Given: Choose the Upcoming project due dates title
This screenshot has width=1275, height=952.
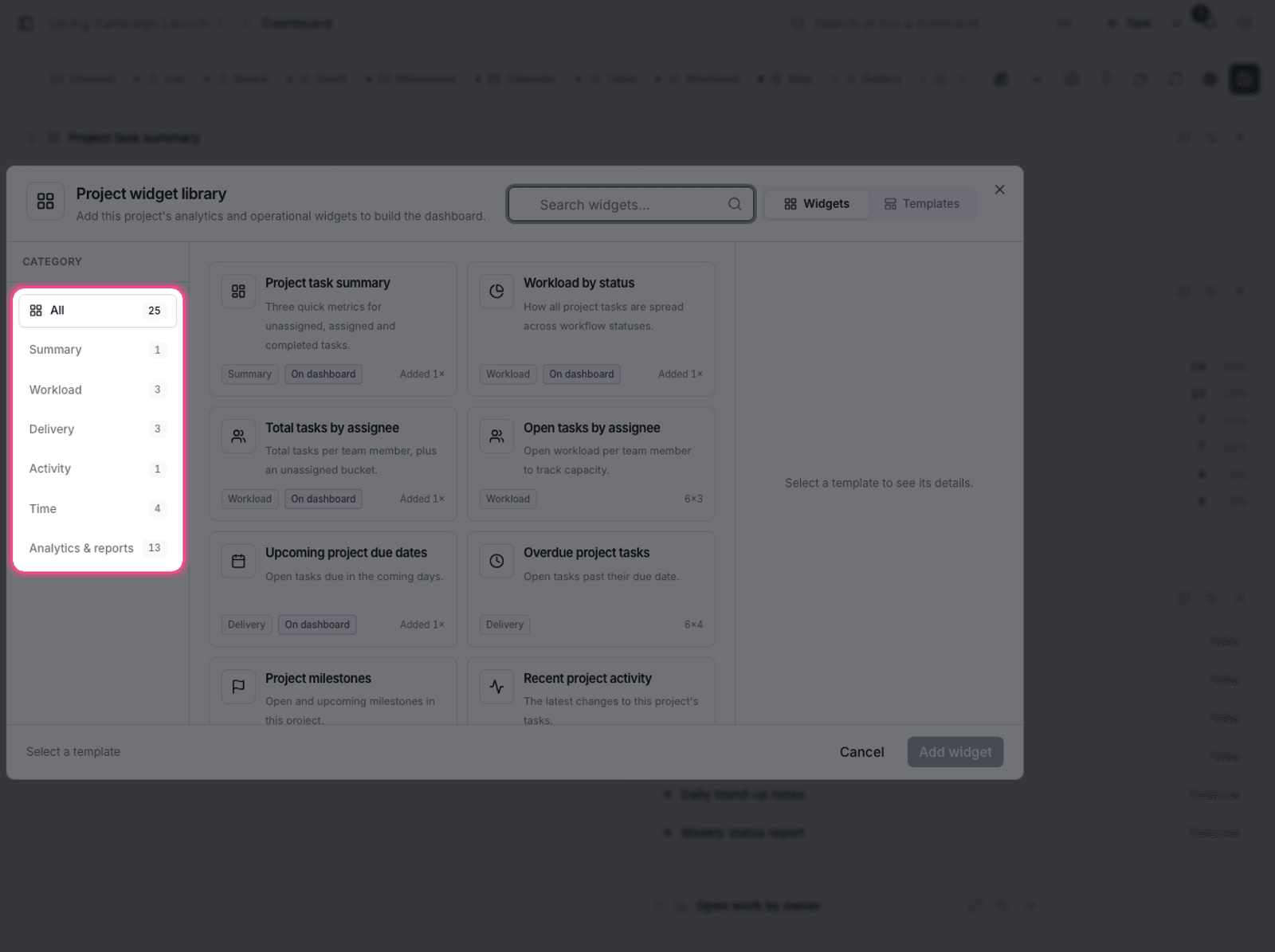Looking at the screenshot, I should click(346, 553).
